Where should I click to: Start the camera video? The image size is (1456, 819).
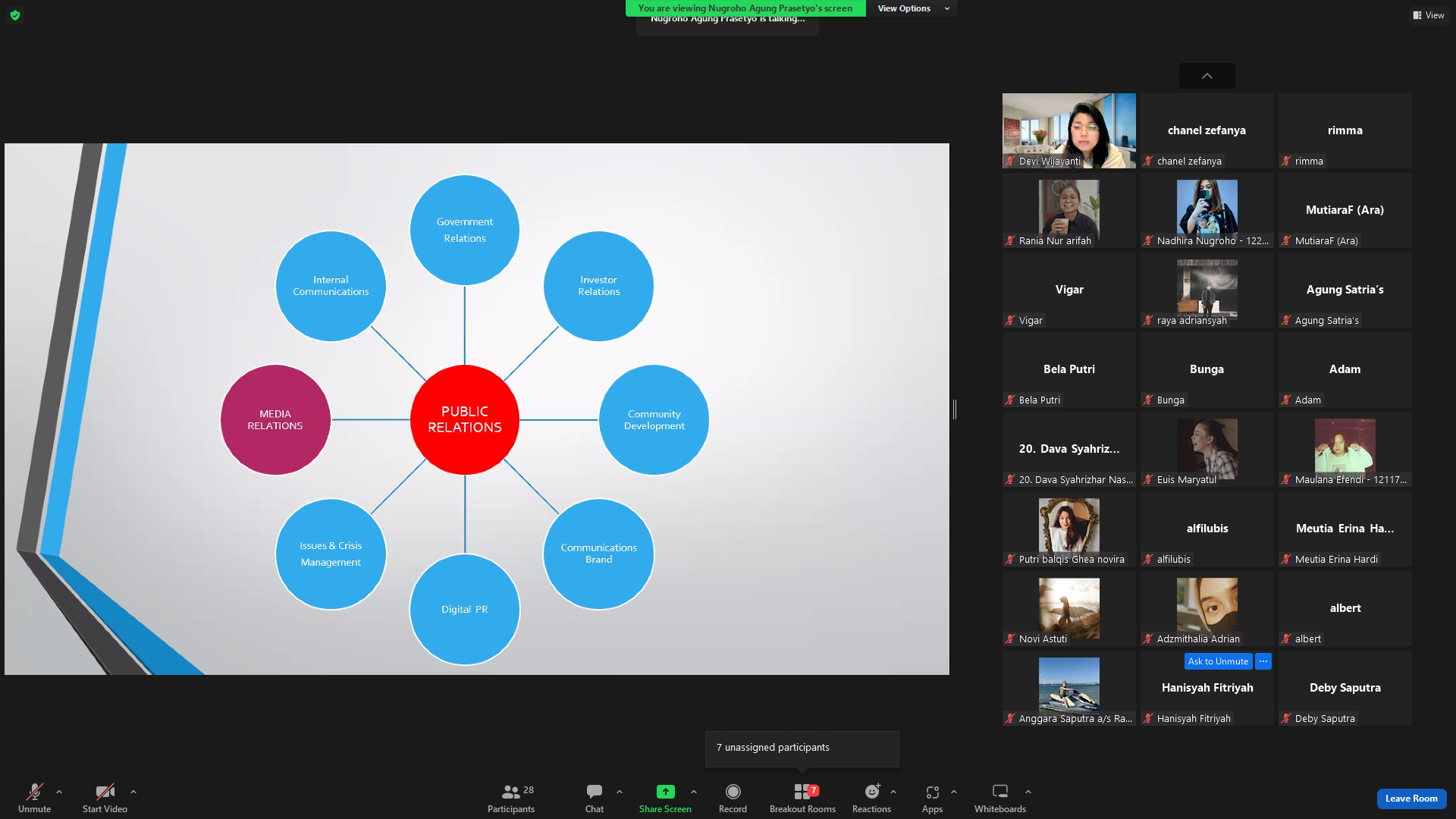pos(105,798)
